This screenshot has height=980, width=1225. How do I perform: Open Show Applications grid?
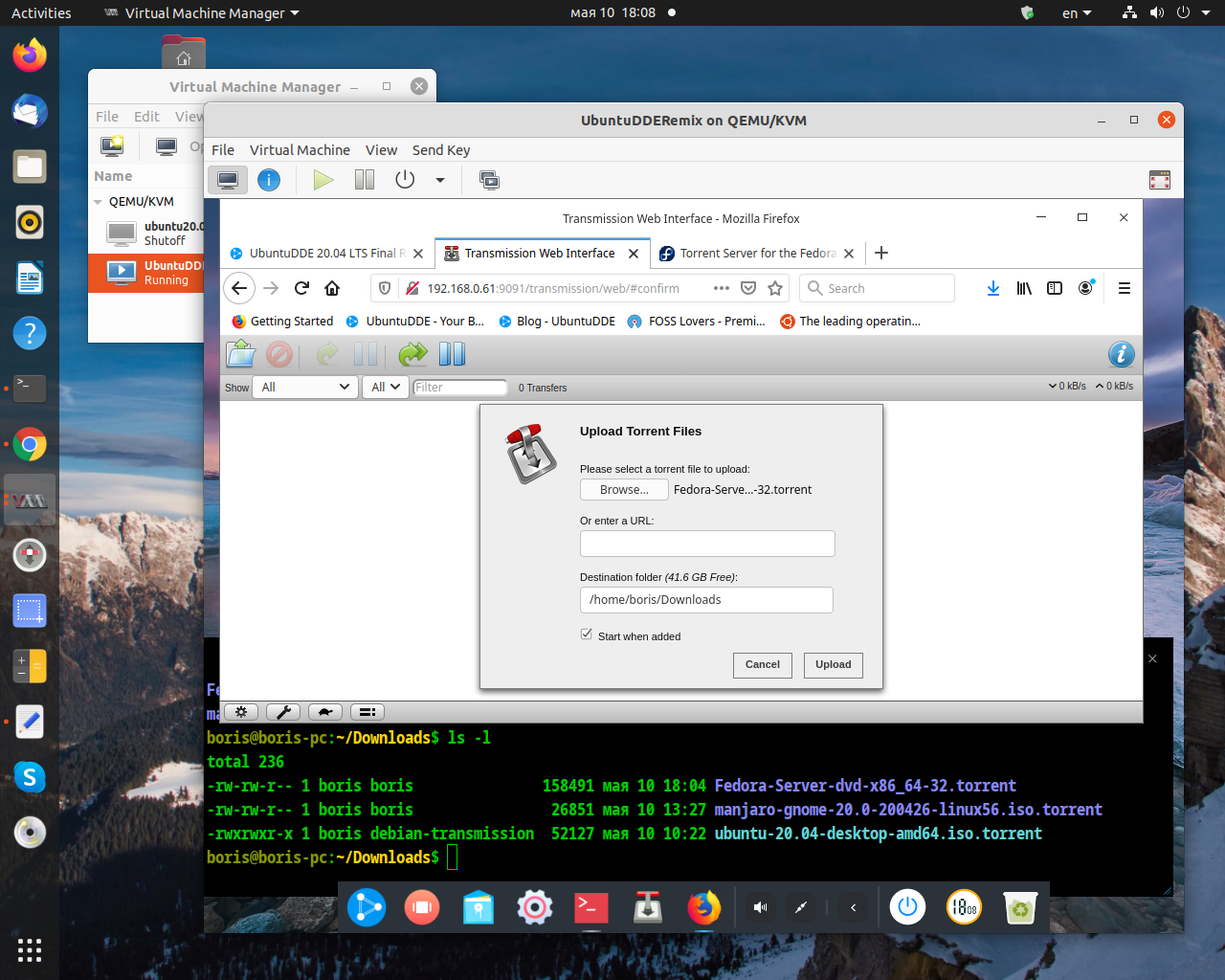coord(30,949)
